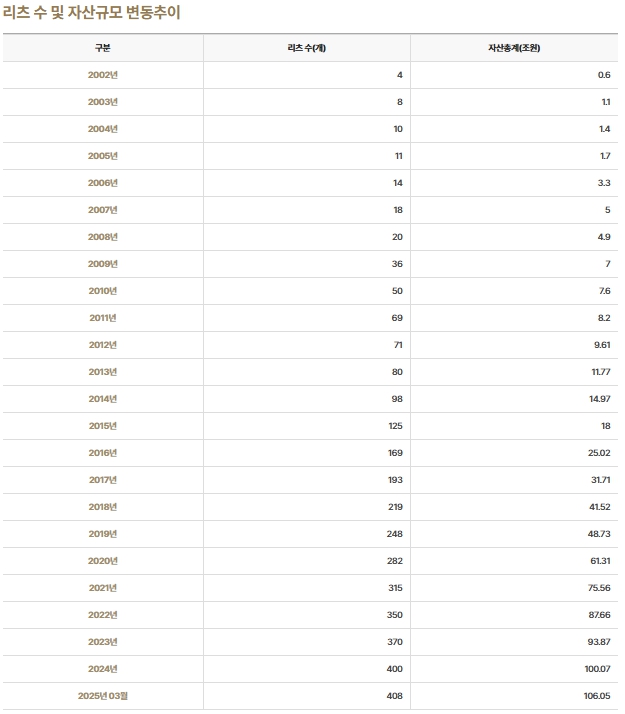This screenshot has height=714, width=625.
Task: Click the 2008년 year cell
Action: pos(103,237)
